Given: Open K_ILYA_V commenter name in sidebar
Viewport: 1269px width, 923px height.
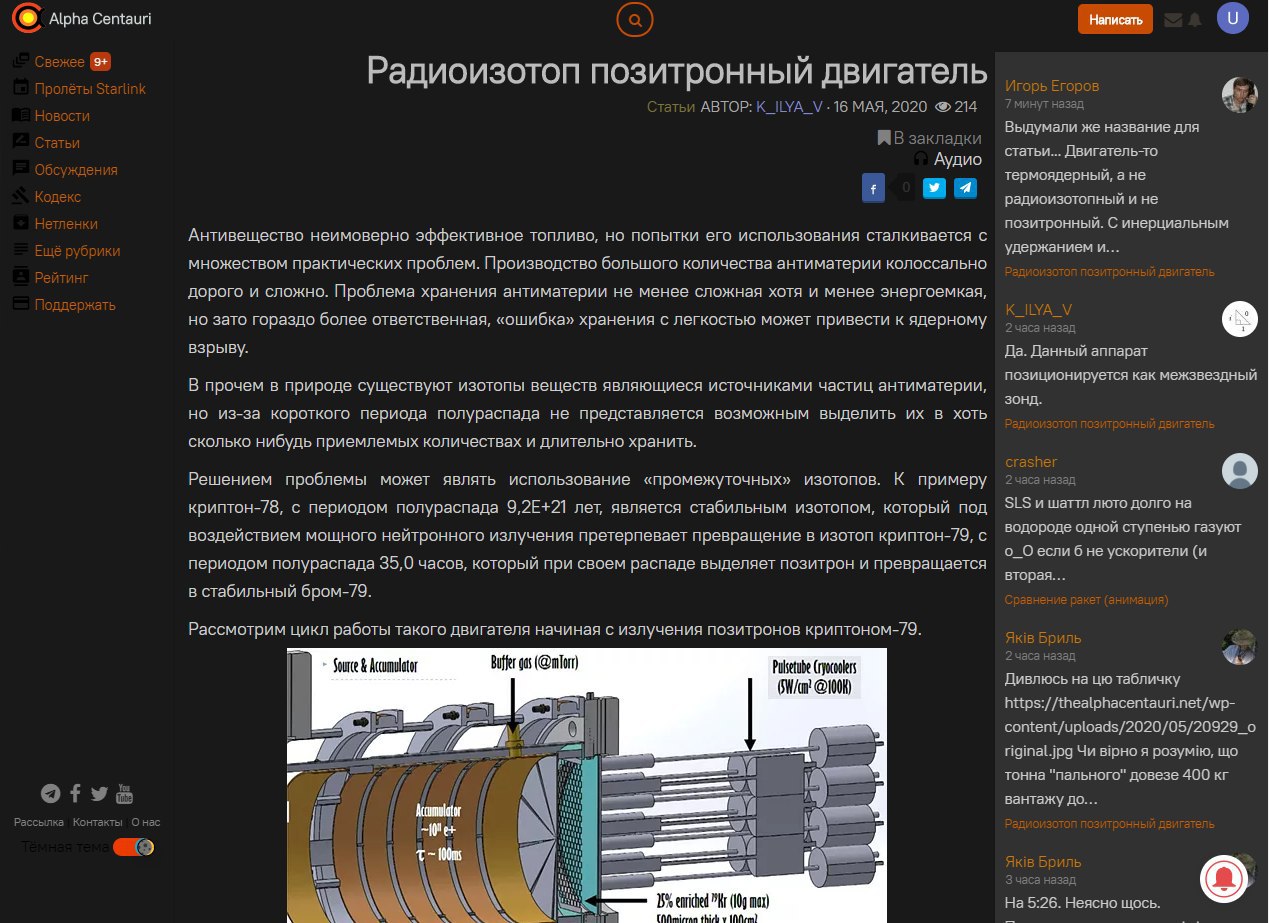Looking at the screenshot, I should (x=1038, y=310).
